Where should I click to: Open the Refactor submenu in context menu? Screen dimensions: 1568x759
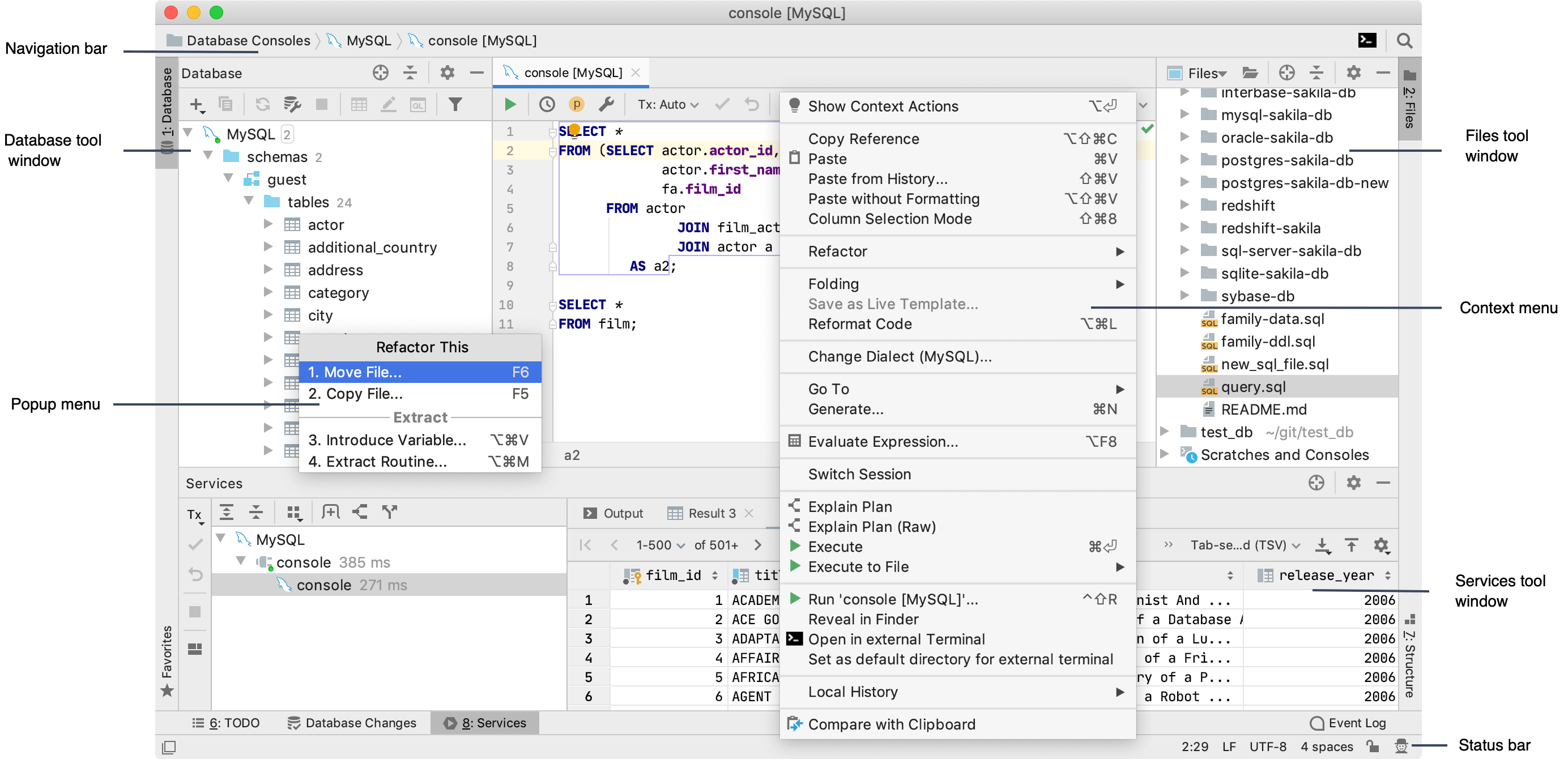click(x=957, y=251)
